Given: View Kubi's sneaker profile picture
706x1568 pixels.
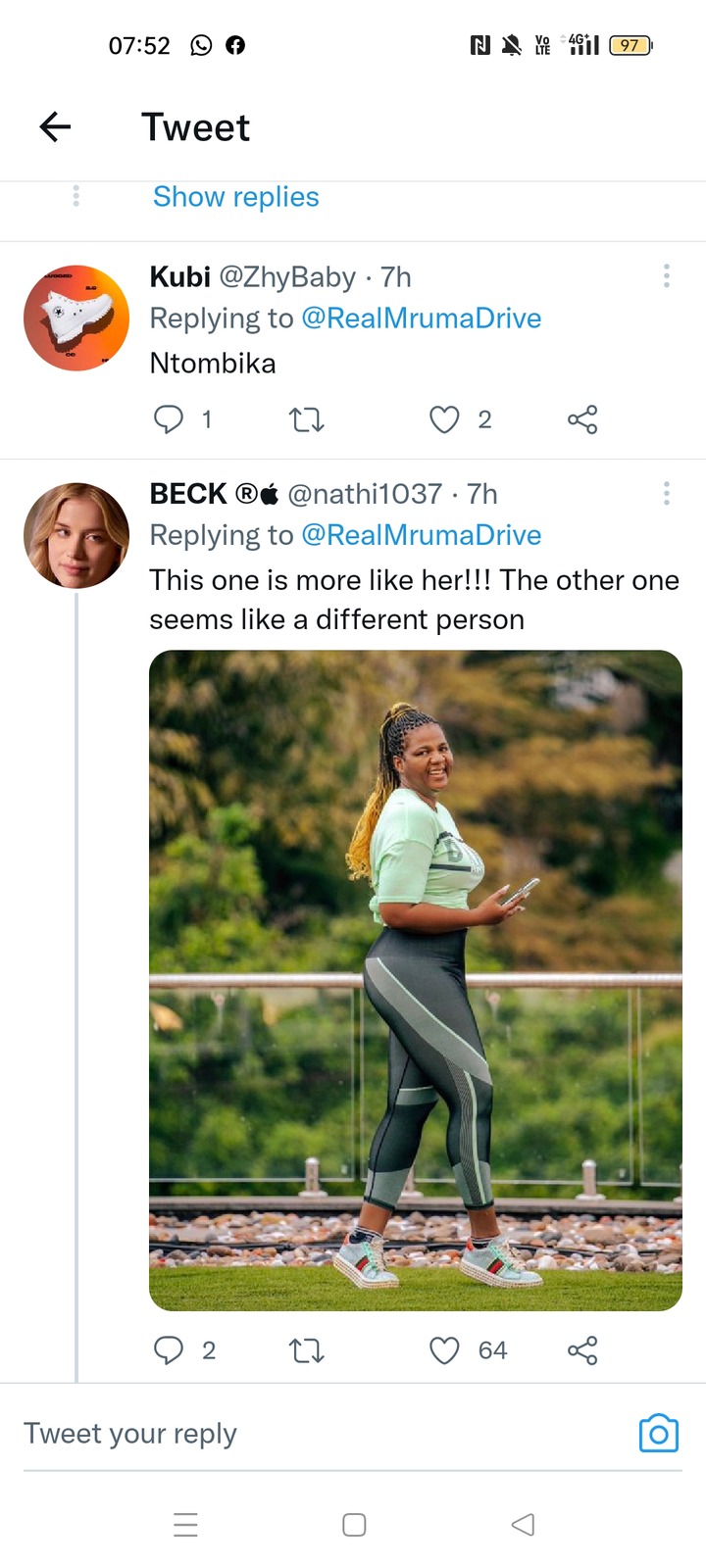Looking at the screenshot, I should [76, 318].
